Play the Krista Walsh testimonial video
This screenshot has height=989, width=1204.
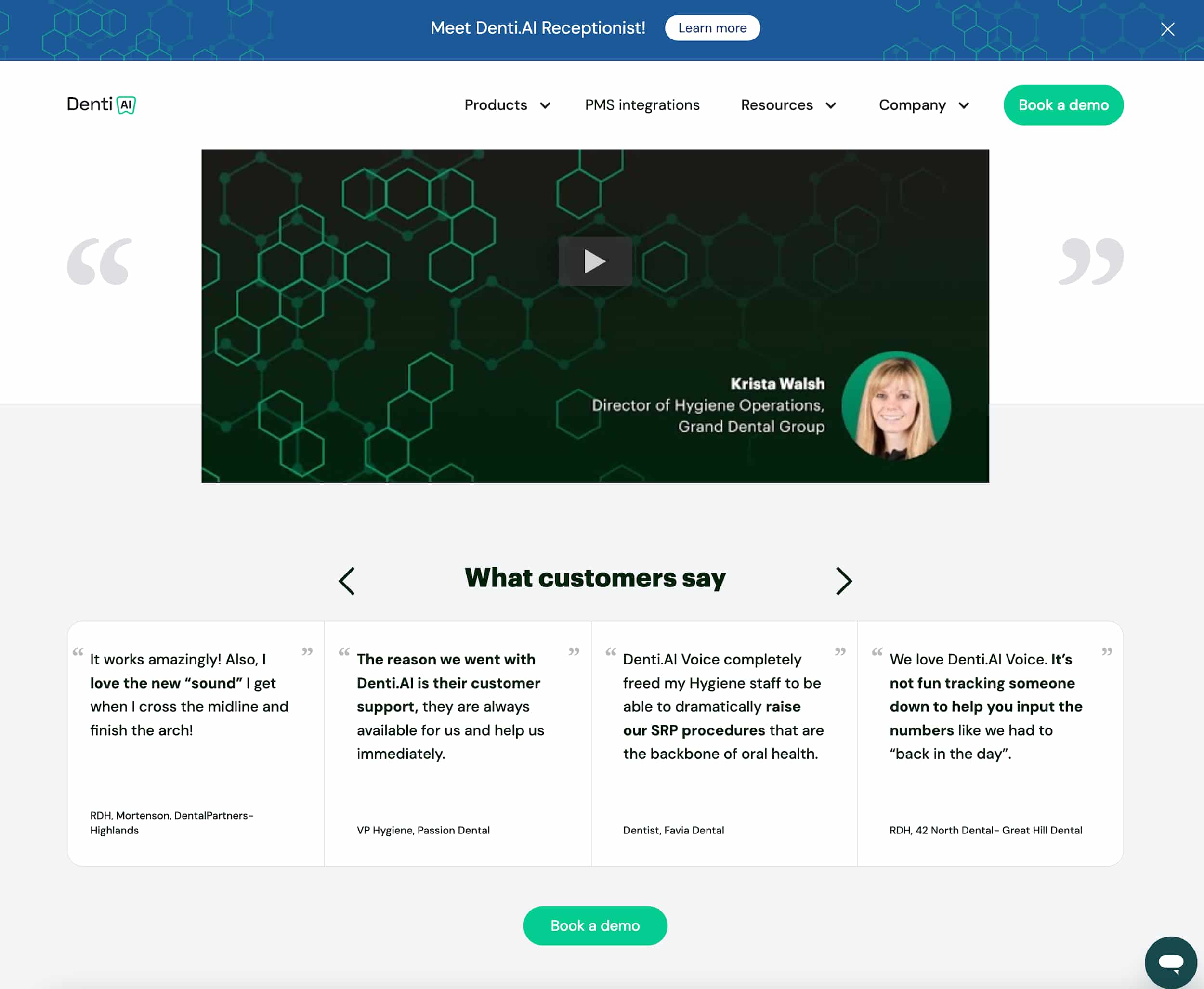tap(595, 261)
